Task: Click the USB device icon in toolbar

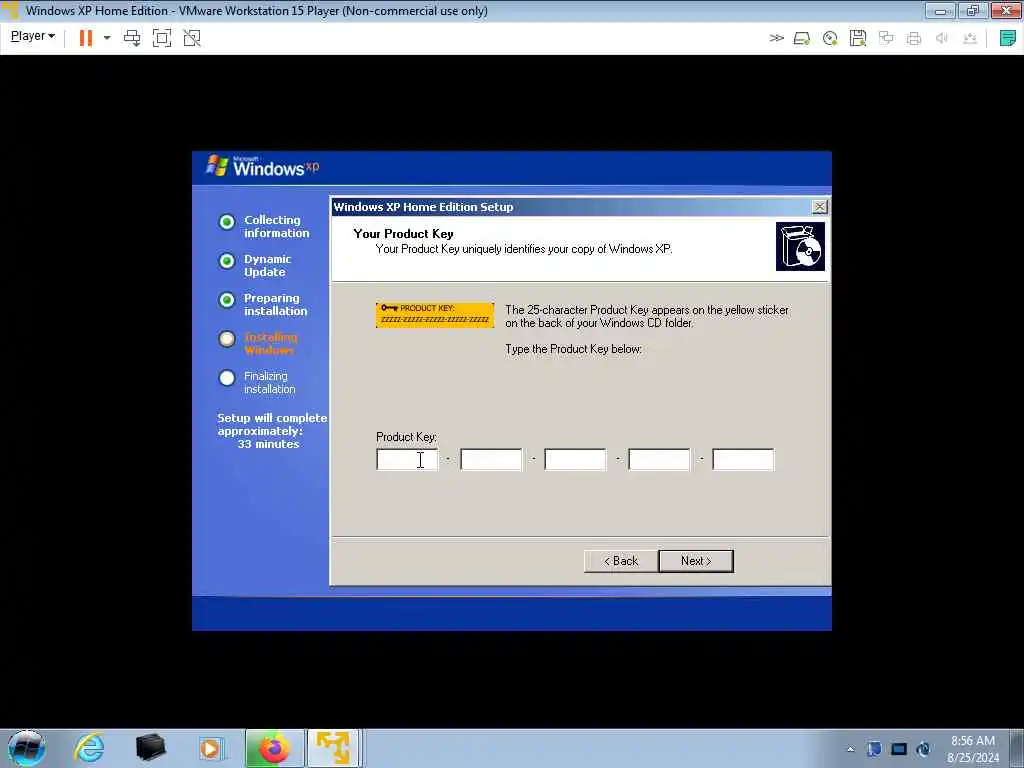Action: click(970, 39)
